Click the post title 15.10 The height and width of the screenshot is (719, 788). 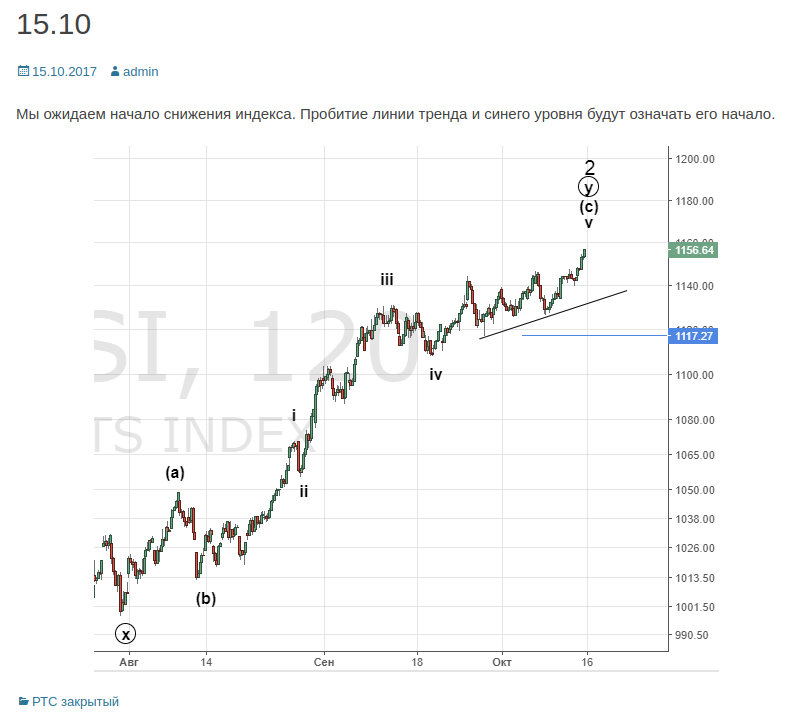(x=54, y=25)
